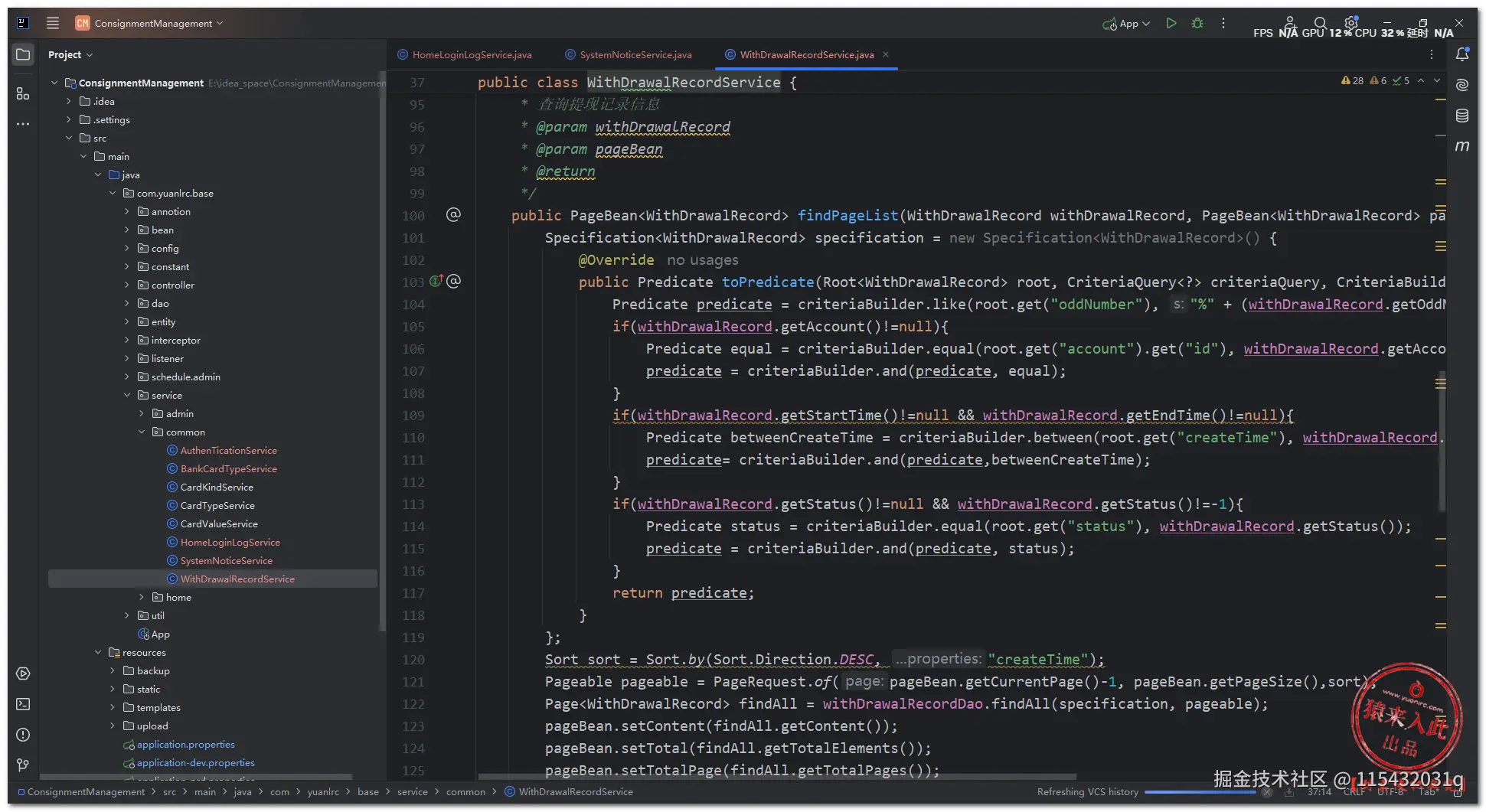
Task: Open the Database tool window
Action: tap(1462, 116)
